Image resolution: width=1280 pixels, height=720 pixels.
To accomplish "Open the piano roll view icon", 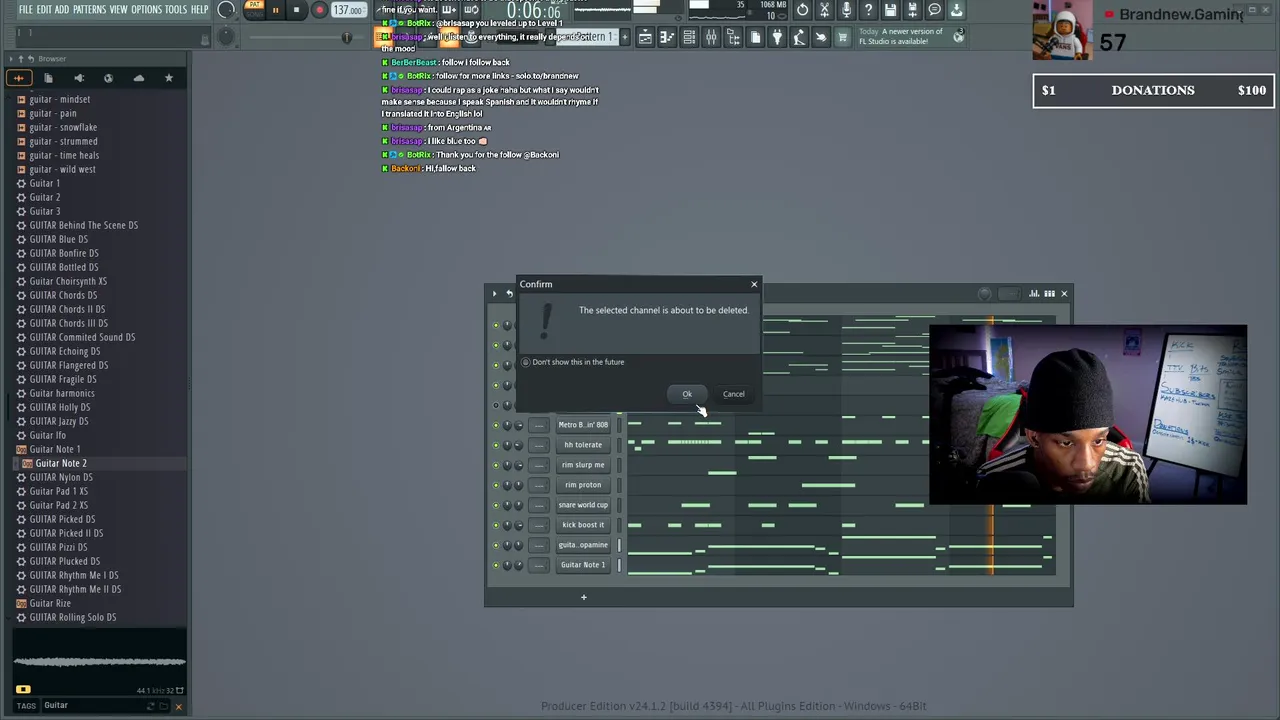I will click(667, 38).
